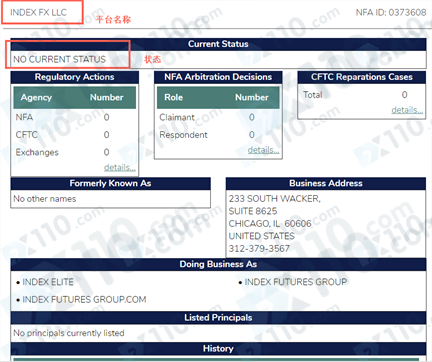Click the NFA Arbitration Decisions header
Image resolution: width=432 pixels, height=362 pixels.
tap(218, 77)
